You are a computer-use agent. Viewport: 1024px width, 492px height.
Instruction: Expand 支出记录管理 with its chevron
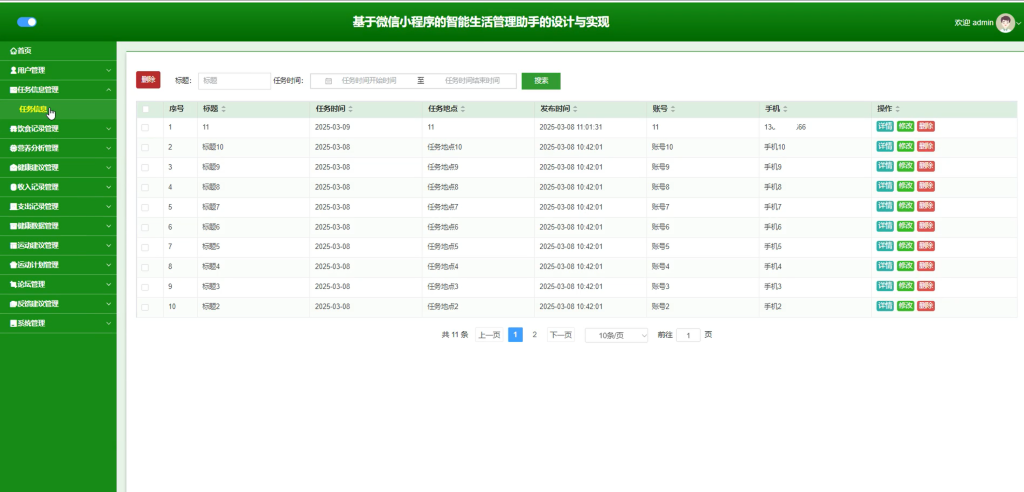point(108,206)
